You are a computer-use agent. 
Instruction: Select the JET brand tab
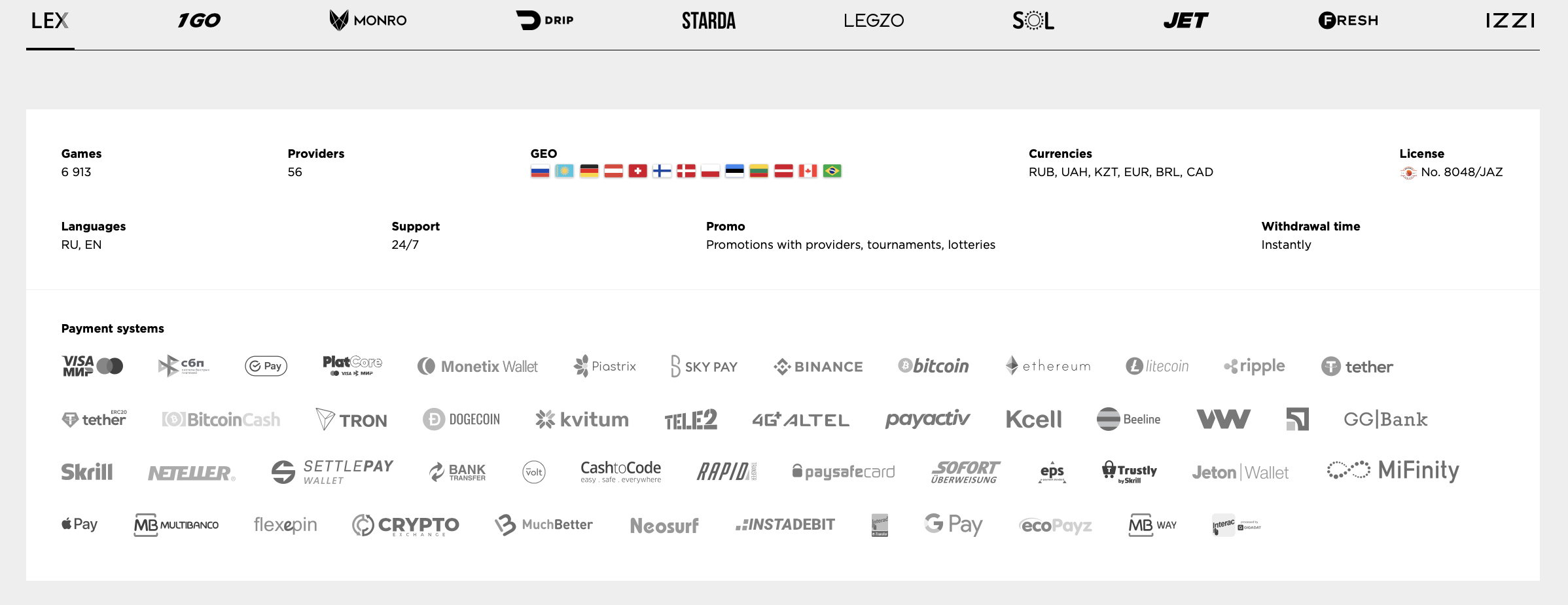1186,21
